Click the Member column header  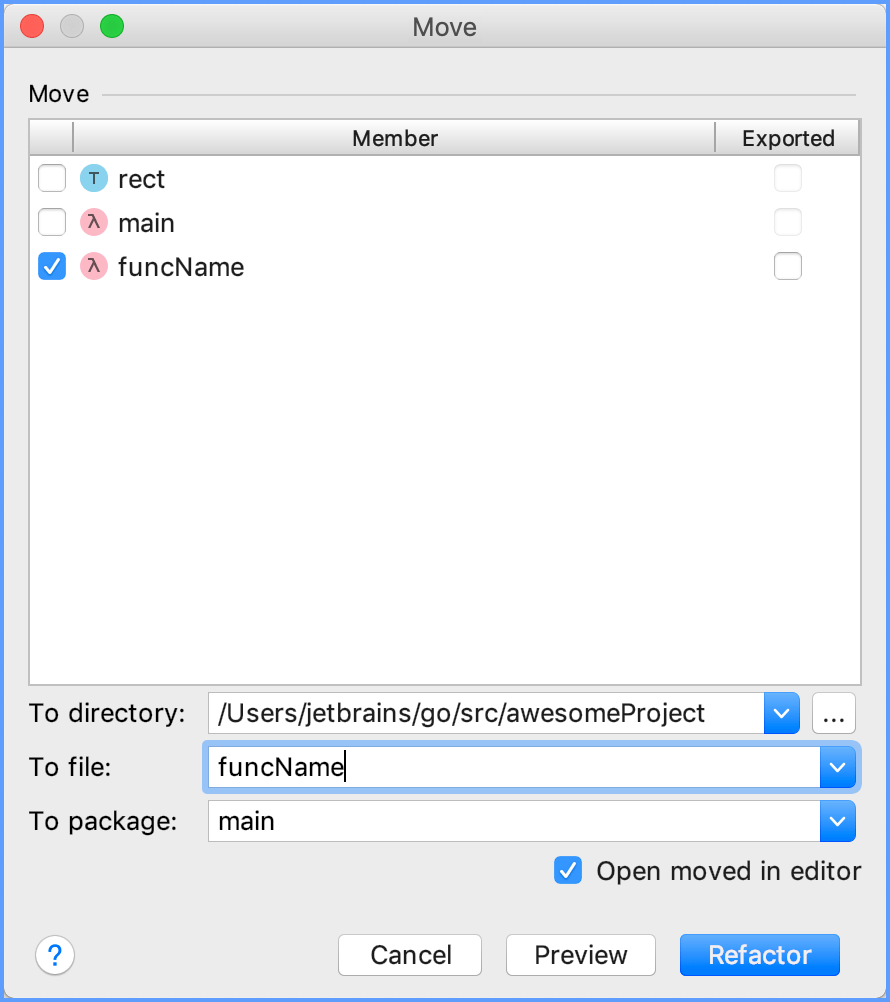394,138
